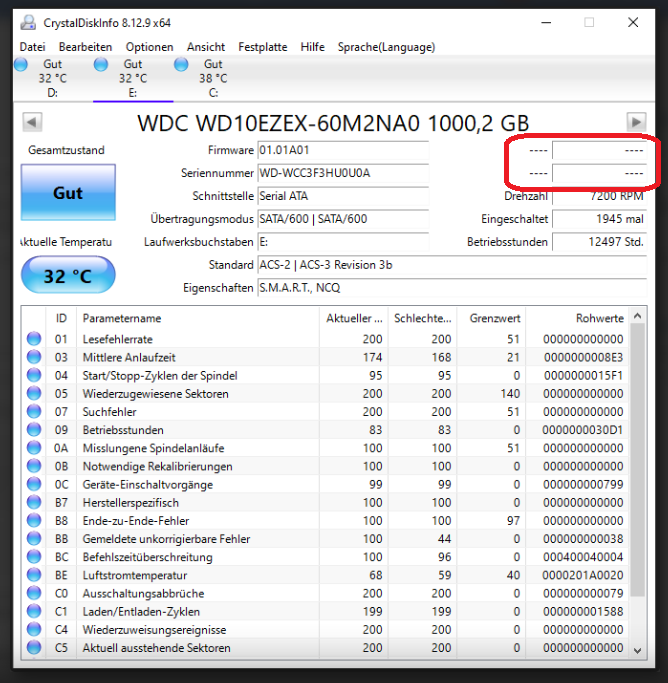Select parameter name Wiederzuweisungsereignisse
The height and width of the screenshot is (683, 668).
tap(154, 630)
